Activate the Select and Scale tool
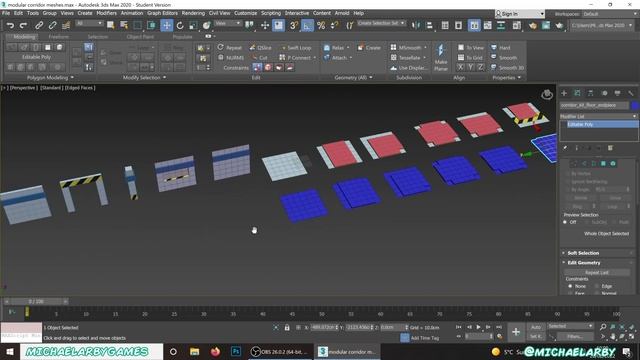Viewport: 640px width, 360px height. click(x=193, y=25)
